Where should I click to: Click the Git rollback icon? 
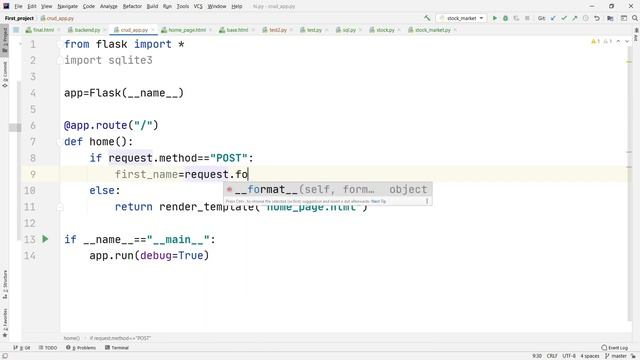(x=597, y=18)
